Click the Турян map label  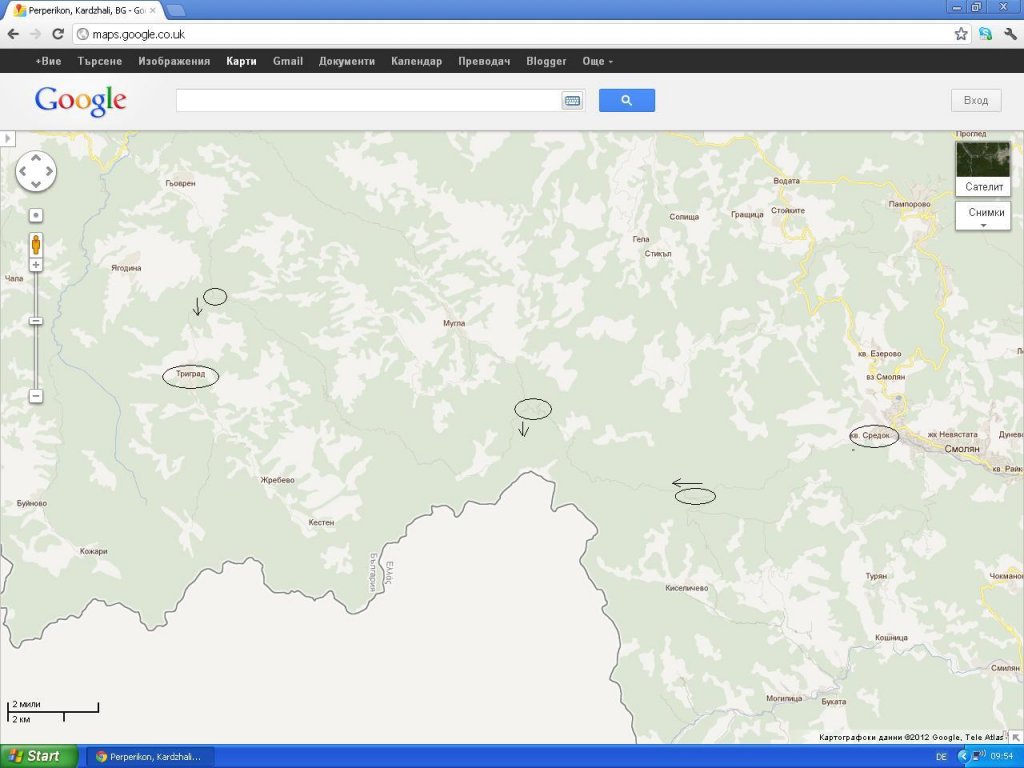click(876, 576)
